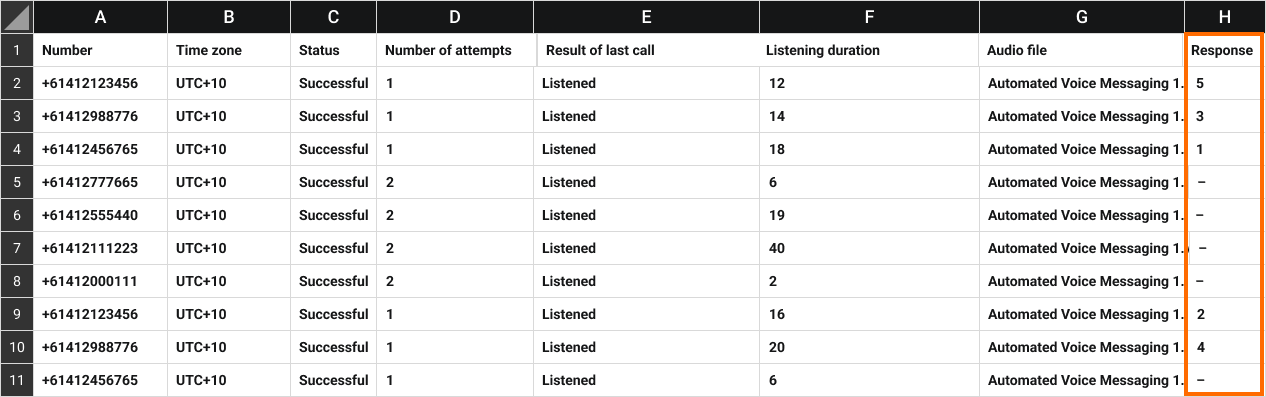Click the select-all corner triangle icon

pos(17,17)
